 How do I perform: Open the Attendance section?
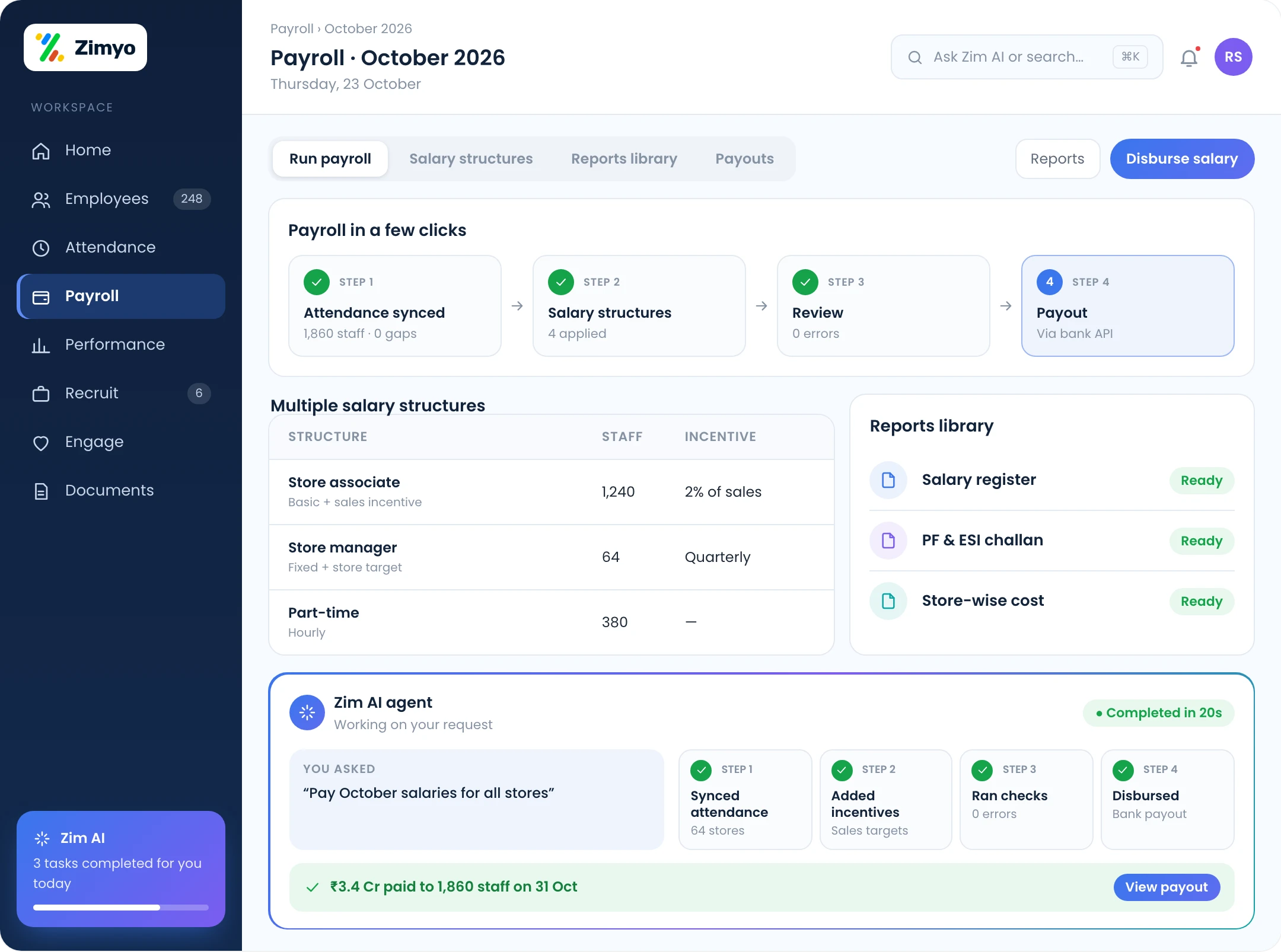pyautogui.click(x=121, y=247)
